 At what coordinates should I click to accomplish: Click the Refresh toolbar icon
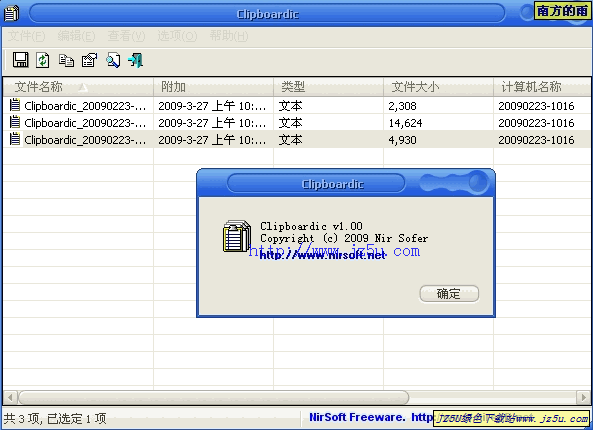click(43, 60)
